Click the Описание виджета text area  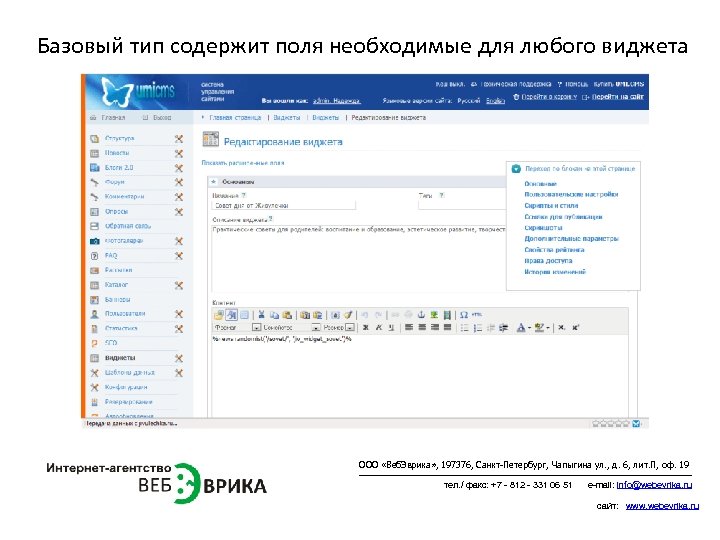(359, 258)
